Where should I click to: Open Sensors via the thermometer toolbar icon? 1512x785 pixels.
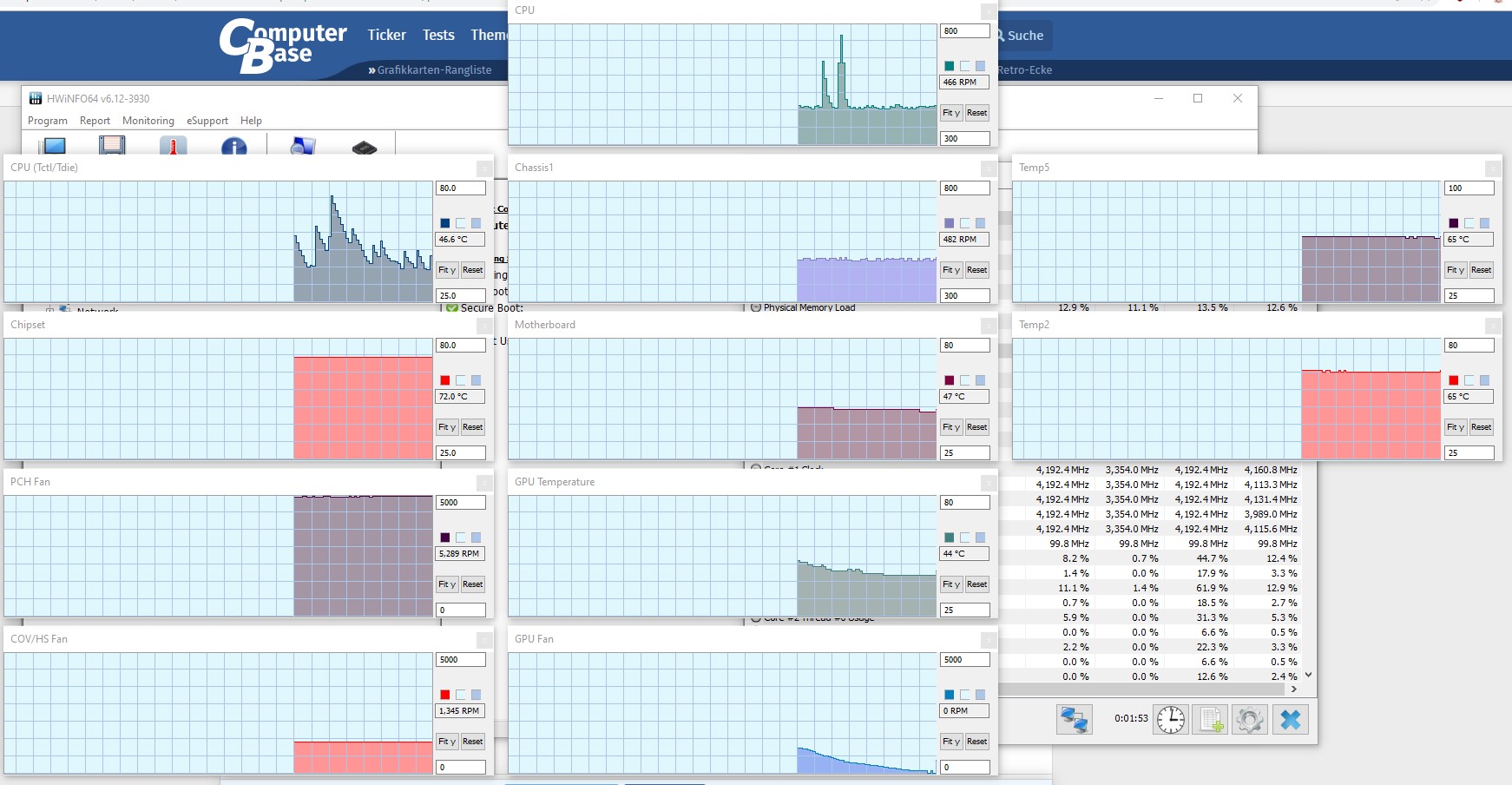click(x=173, y=146)
